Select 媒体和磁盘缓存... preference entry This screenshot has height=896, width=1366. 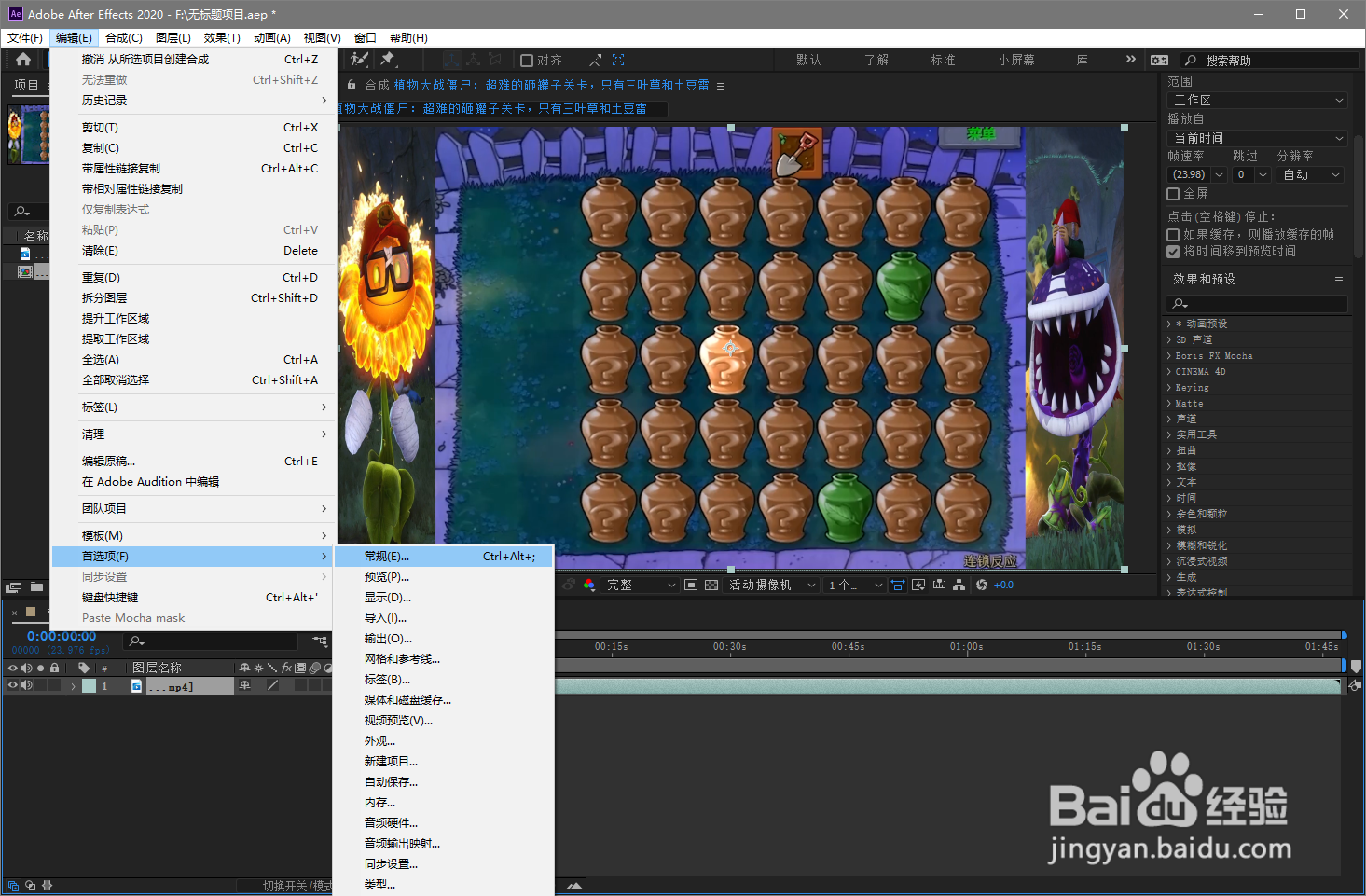444,700
